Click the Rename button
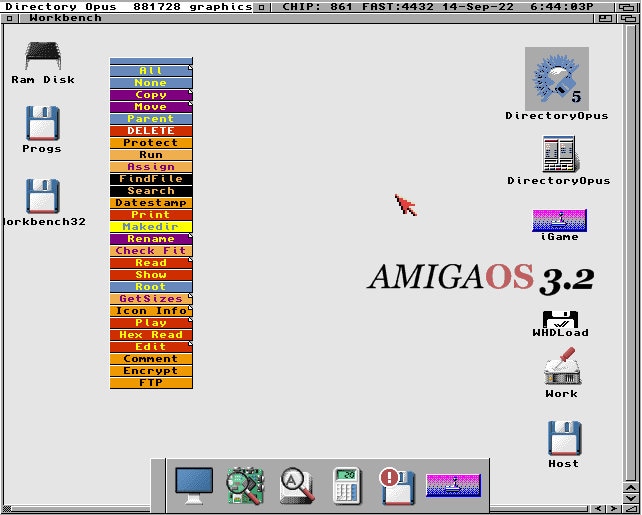 [x=151, y=239]
